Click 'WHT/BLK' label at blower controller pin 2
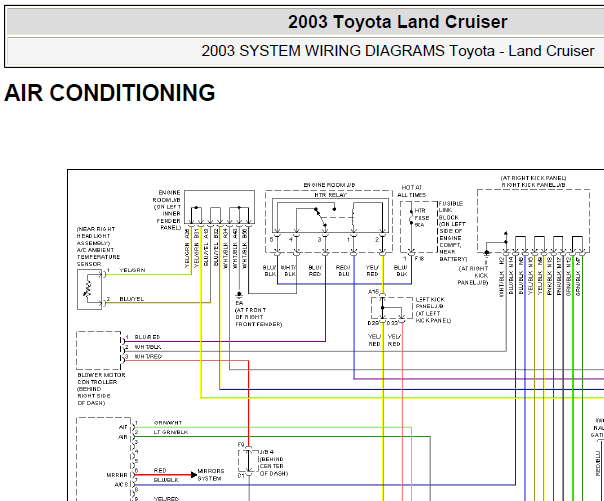The image size is (604, 501). click(x=148, y=347)
